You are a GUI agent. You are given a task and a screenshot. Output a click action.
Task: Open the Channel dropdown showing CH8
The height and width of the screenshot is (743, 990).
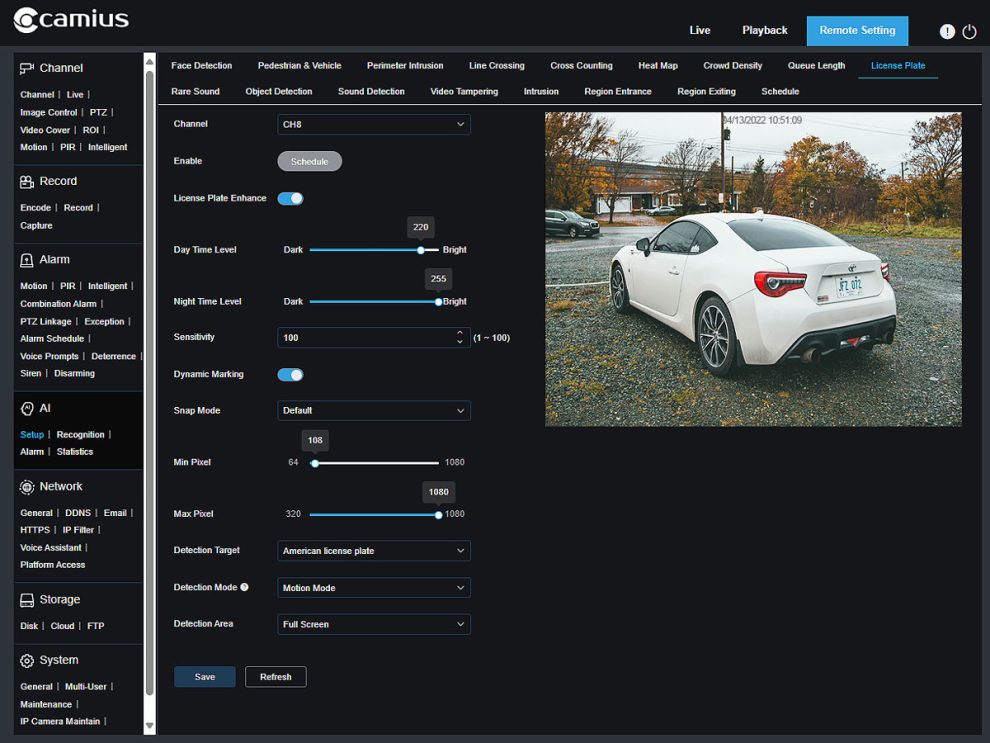pos(373,124)
